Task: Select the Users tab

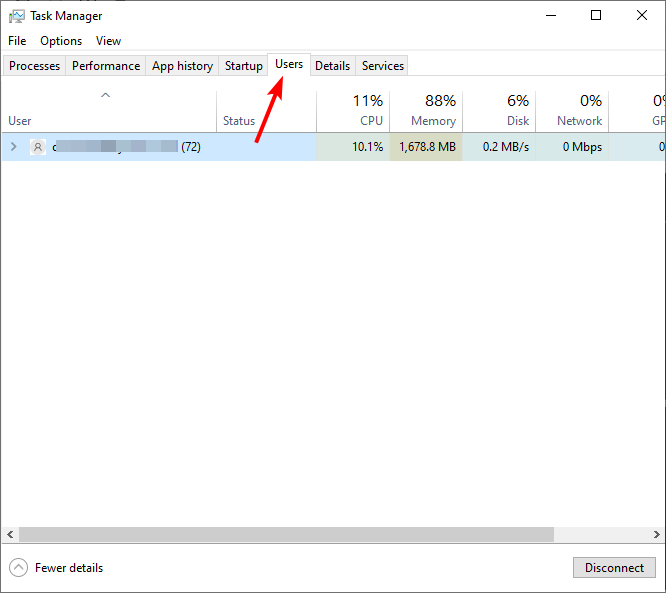Action: point(289,64)
